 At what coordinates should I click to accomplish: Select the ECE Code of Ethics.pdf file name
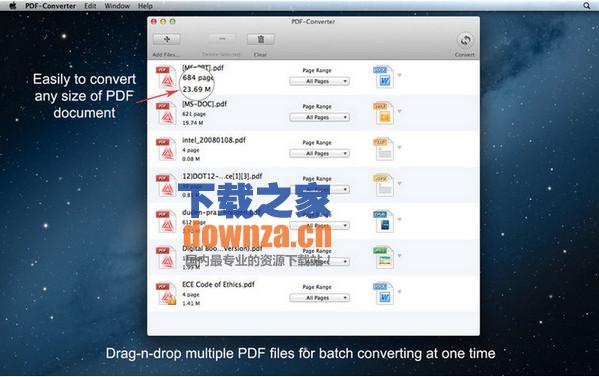[x=218, y=285]
